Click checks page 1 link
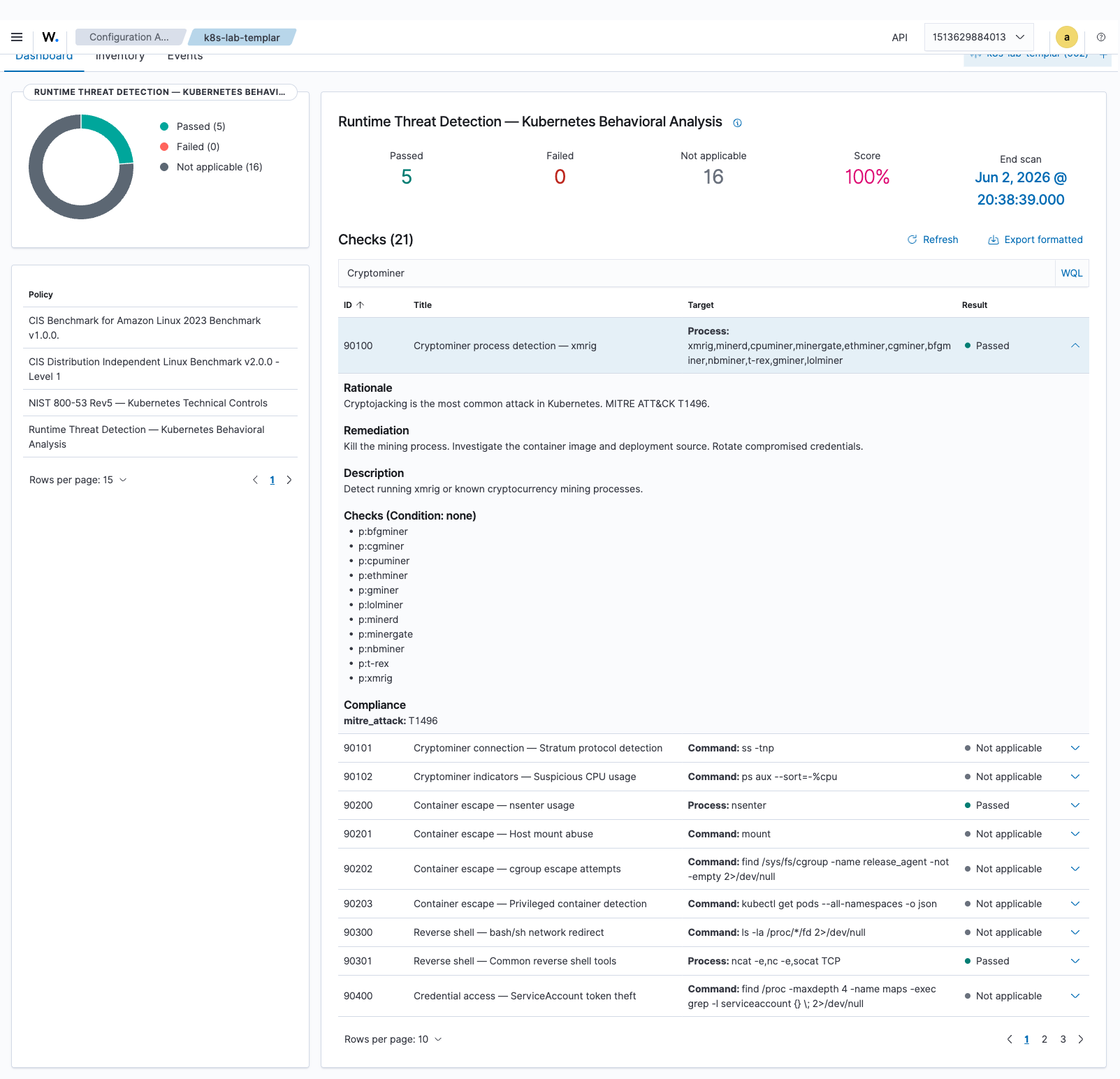1120x1079 pixels. click(1026, 1039)
